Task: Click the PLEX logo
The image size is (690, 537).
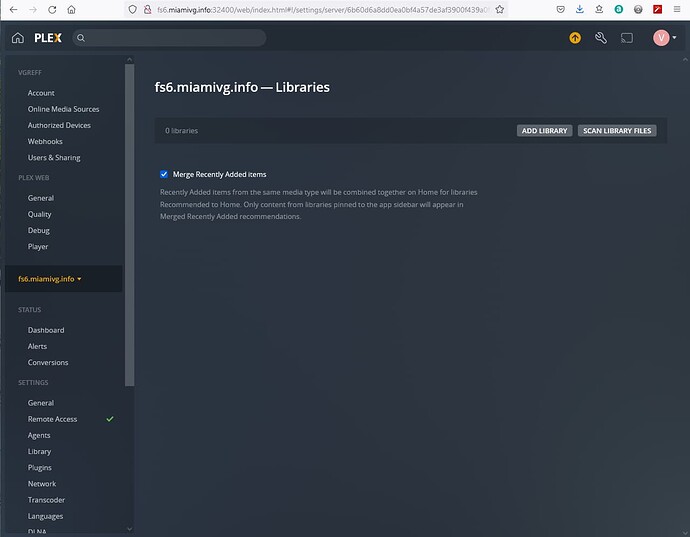Action: (x=48, y=38)
